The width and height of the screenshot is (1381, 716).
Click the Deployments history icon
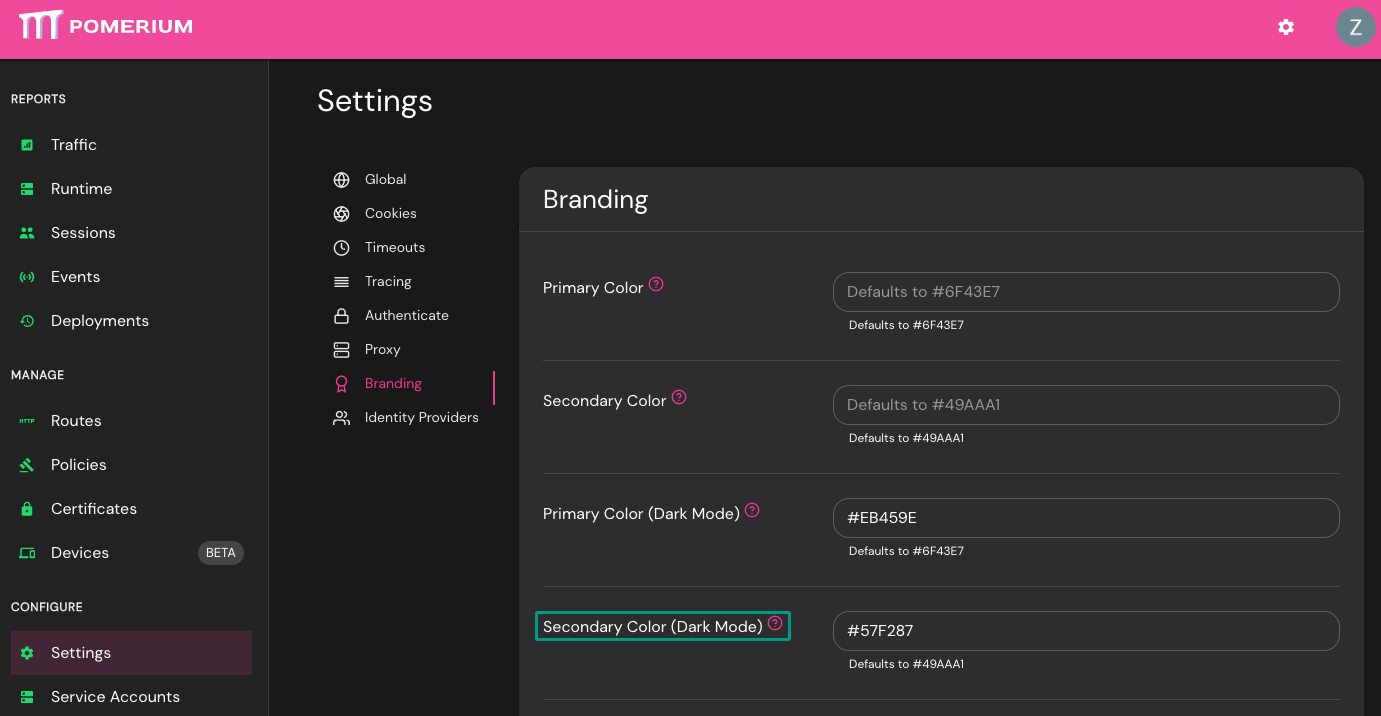pos(26,320)
